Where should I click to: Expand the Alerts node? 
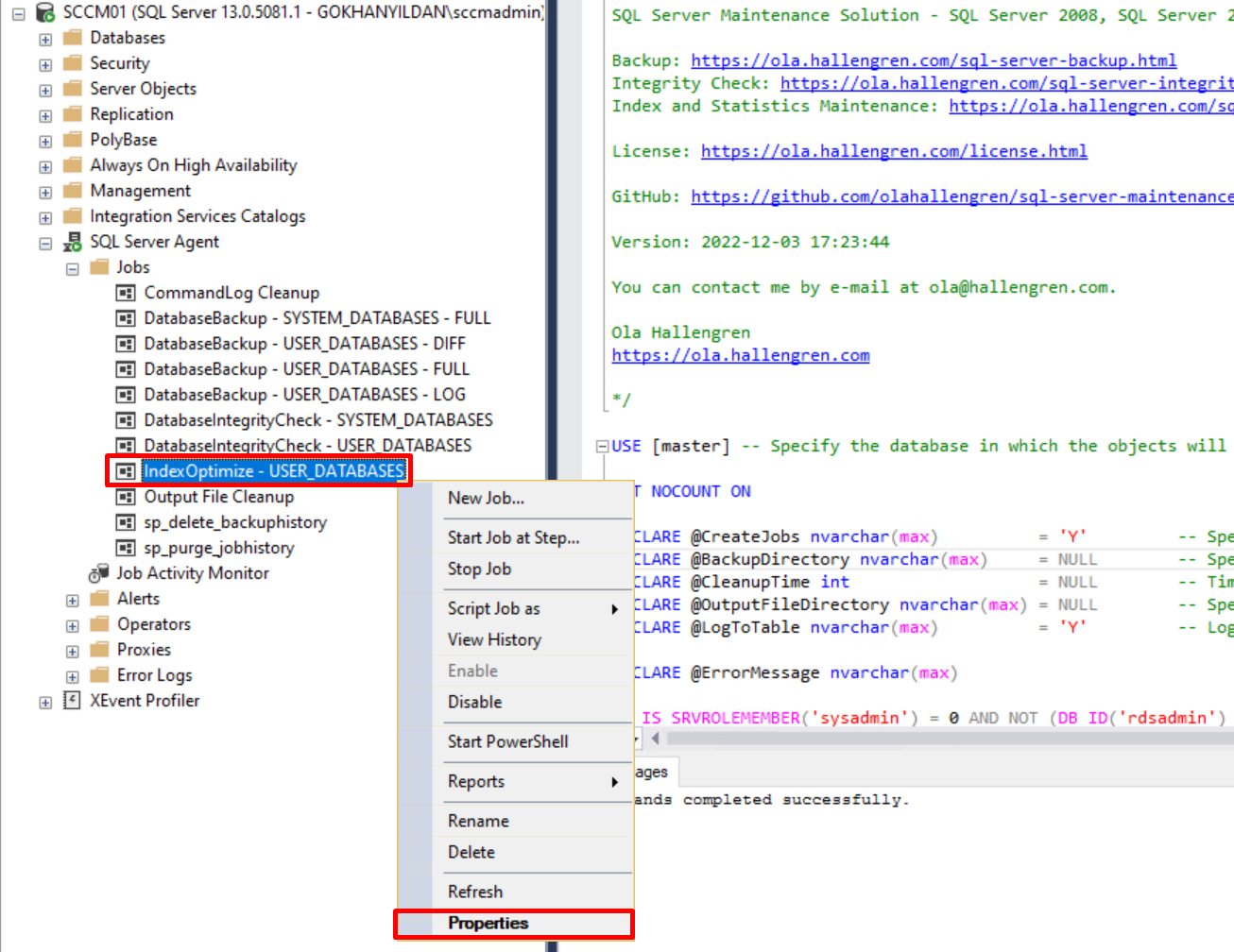(x=73, y=601)
